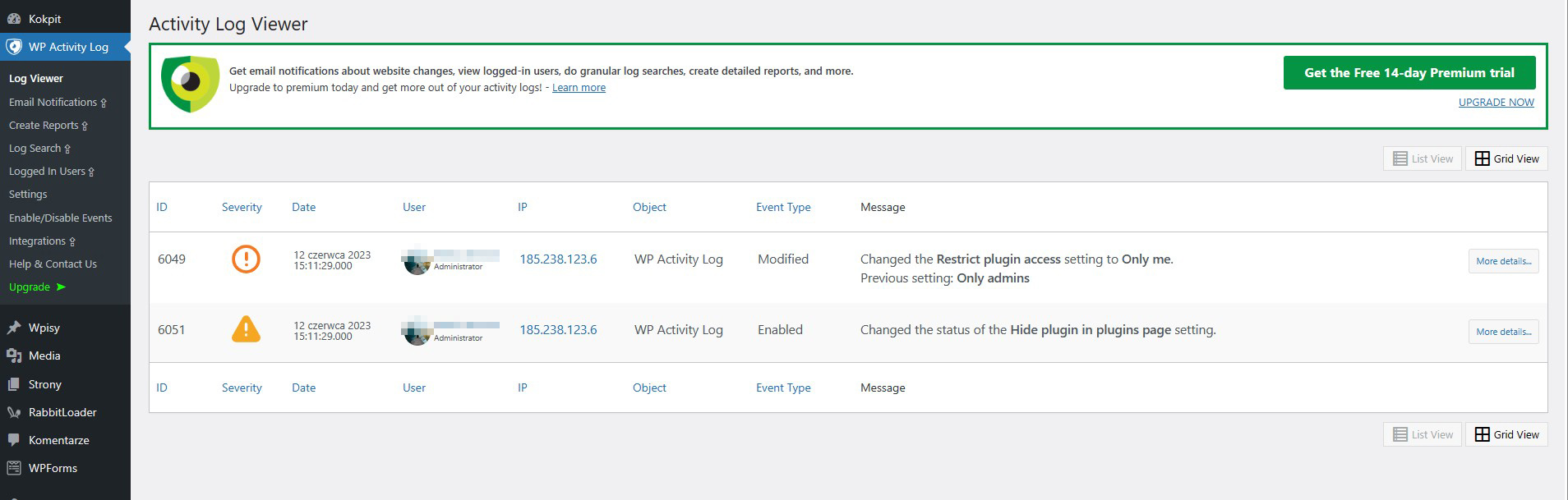Switch to top List View
Viewport: 1568px width, 500px height.
click(x=1423, y=158)
